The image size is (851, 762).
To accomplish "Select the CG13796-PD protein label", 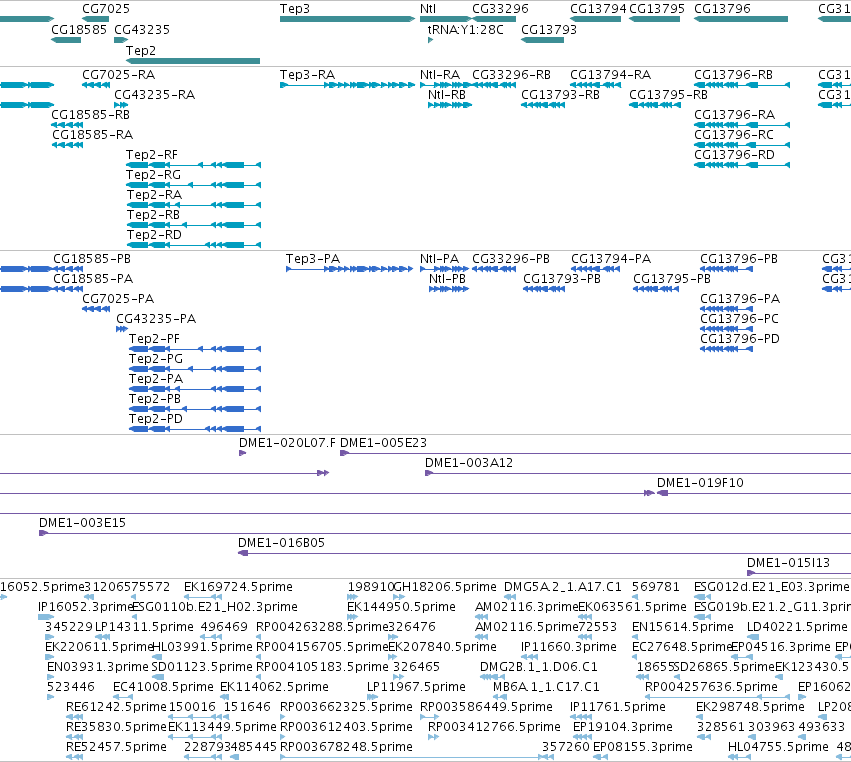I will pos(740,339).
